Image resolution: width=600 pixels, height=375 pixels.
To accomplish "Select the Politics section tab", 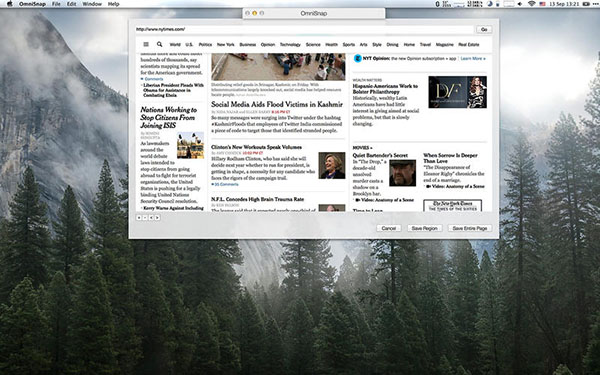I will [x=205, y=44].
